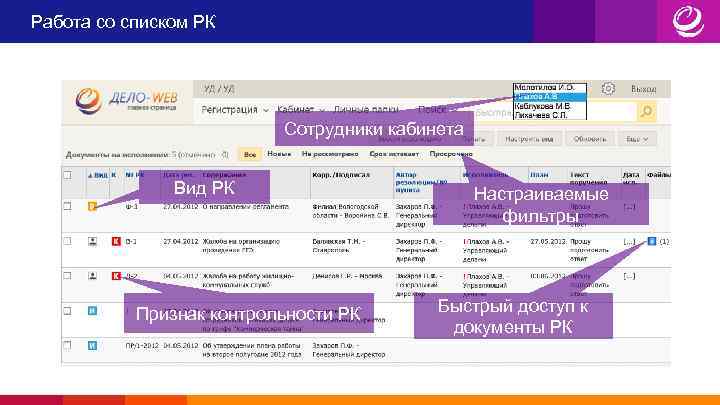This screenshot has width=720, height=405.
Task: Click the Филиал Вологодской области correspondent cell
Action: point(351,211)
